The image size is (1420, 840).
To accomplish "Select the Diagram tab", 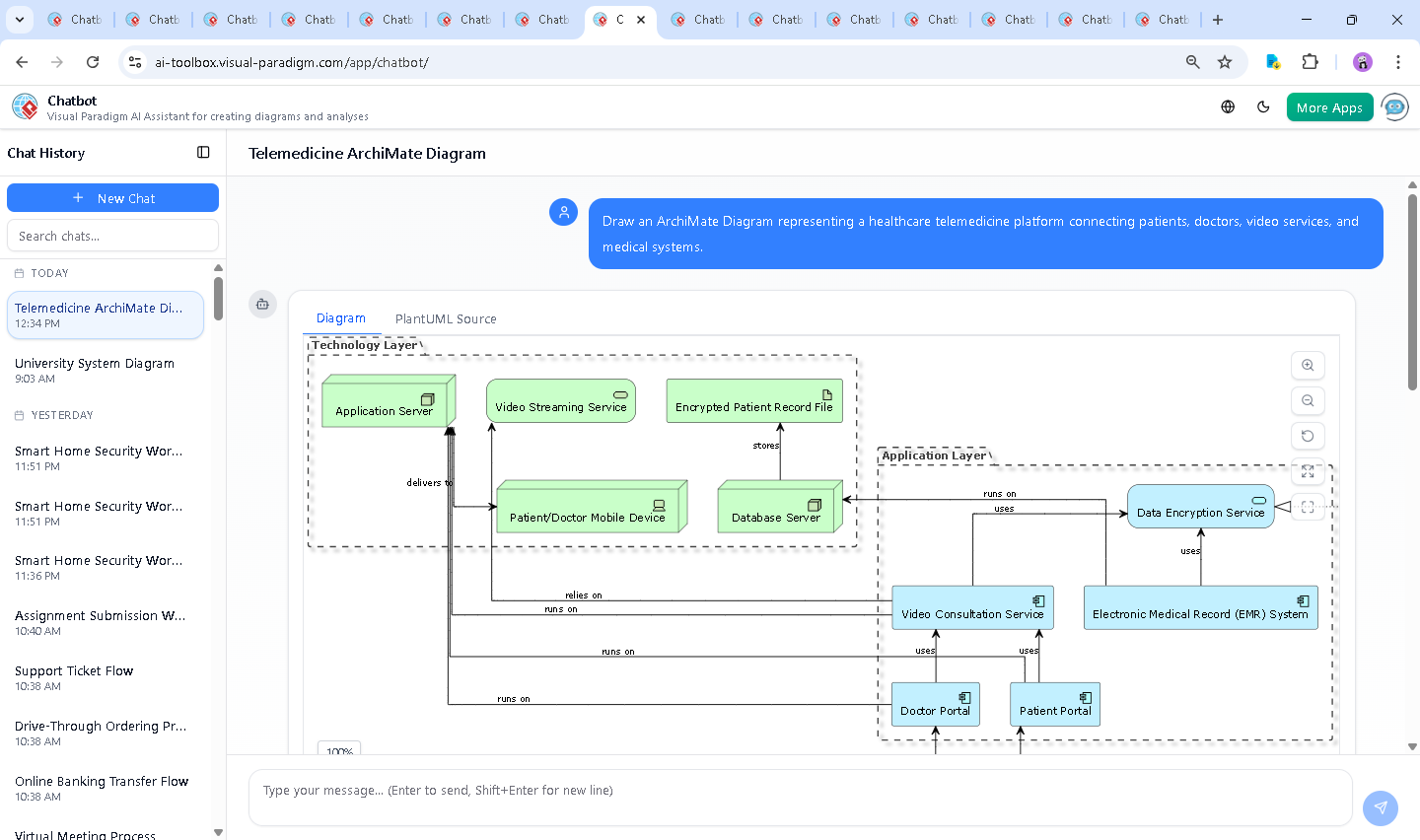I will [341, 318].
